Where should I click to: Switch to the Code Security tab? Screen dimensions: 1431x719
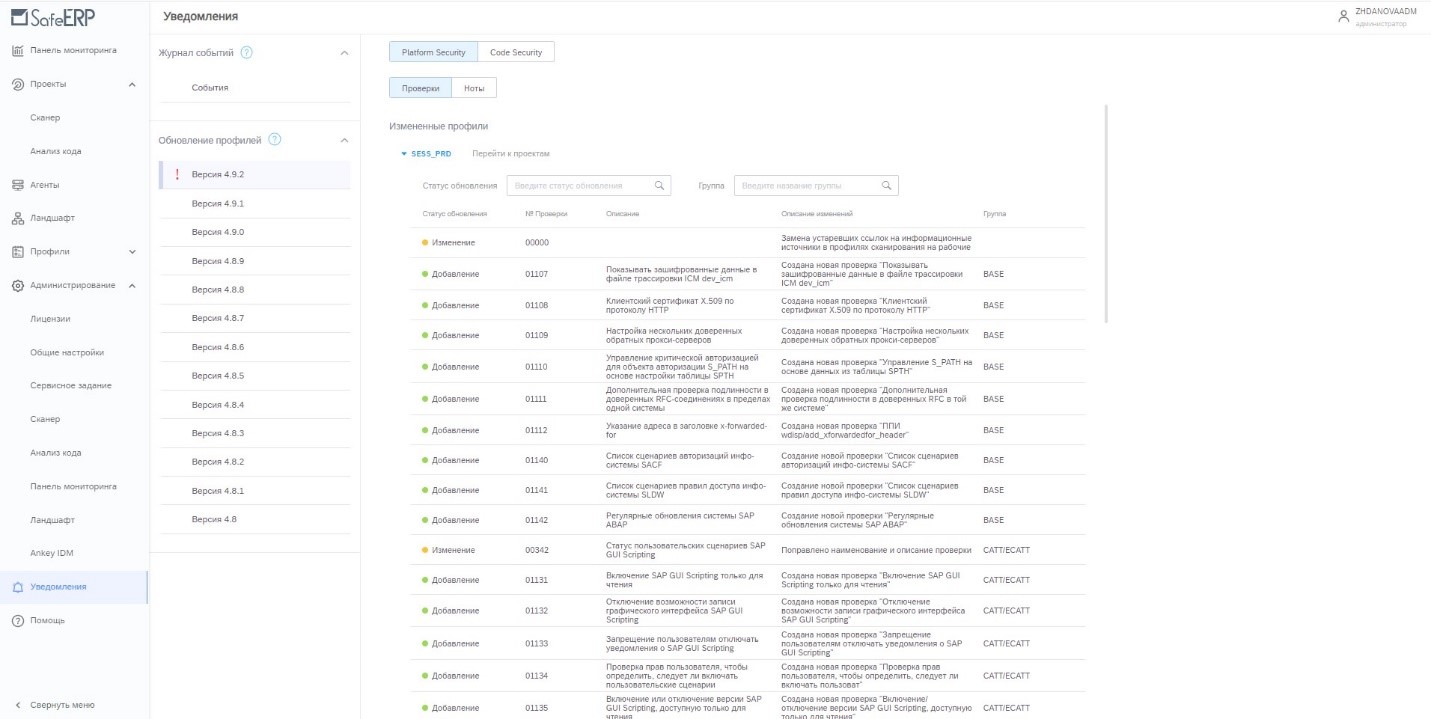pyautogui.click(x=516, y=52)
